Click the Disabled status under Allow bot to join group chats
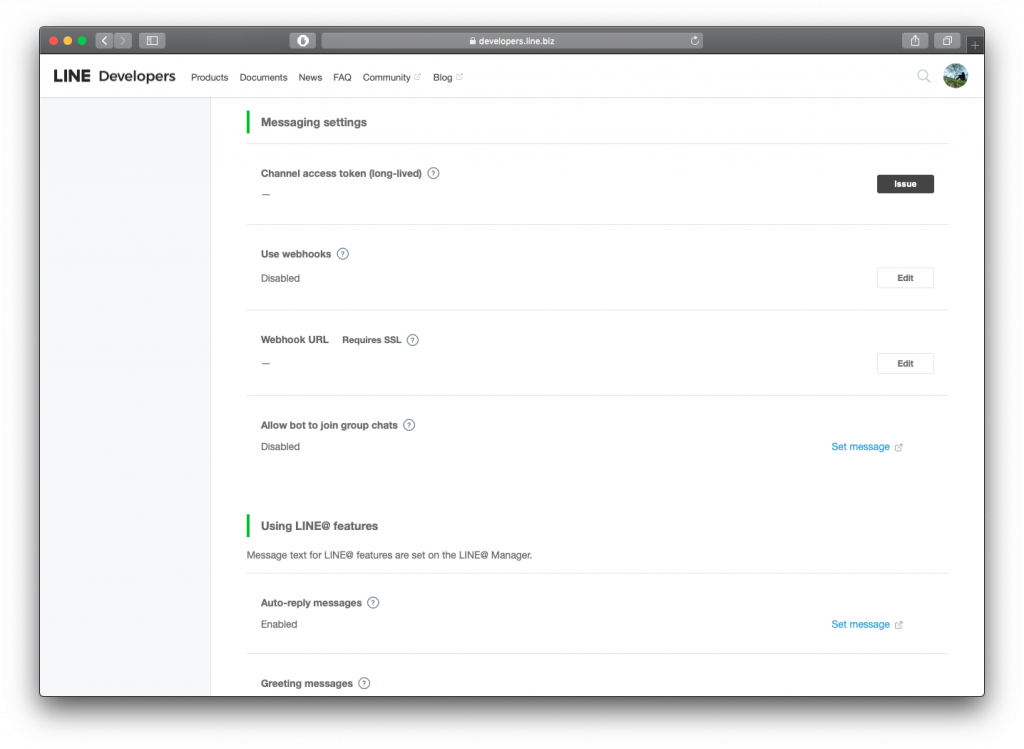 point(280,447)
